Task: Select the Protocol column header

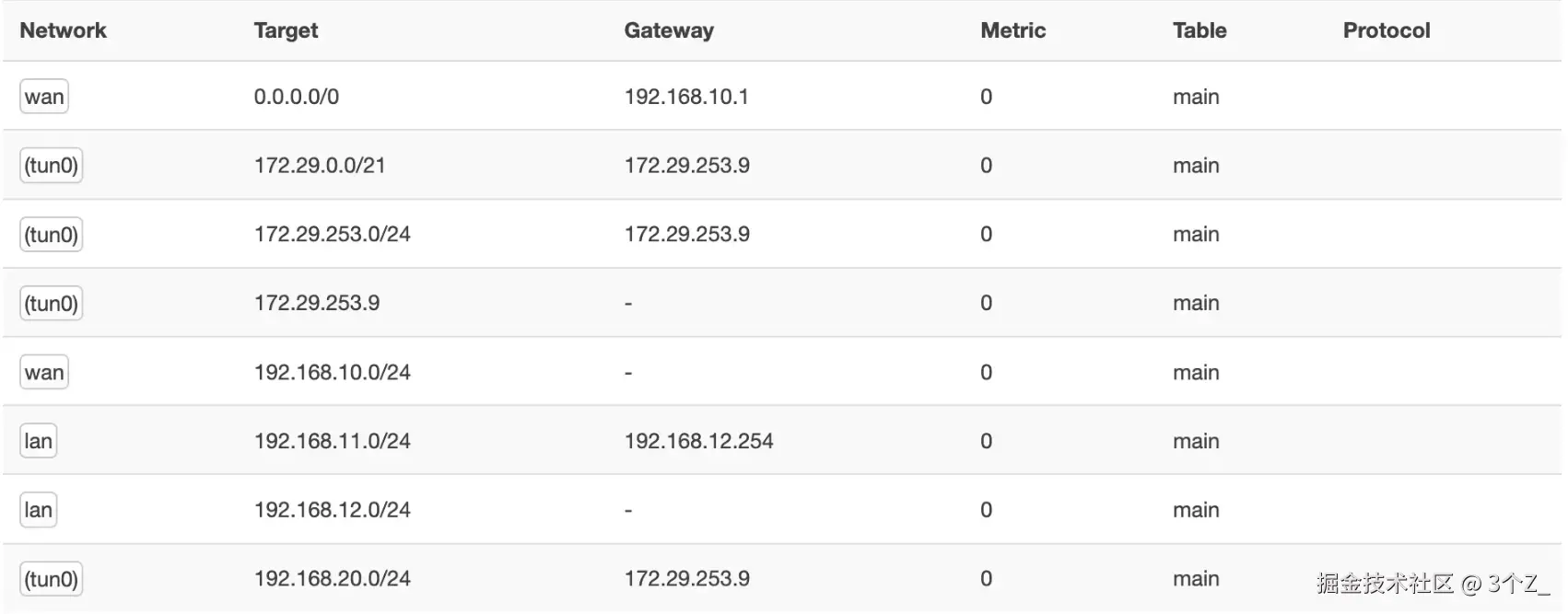Action: point(1386,30)
